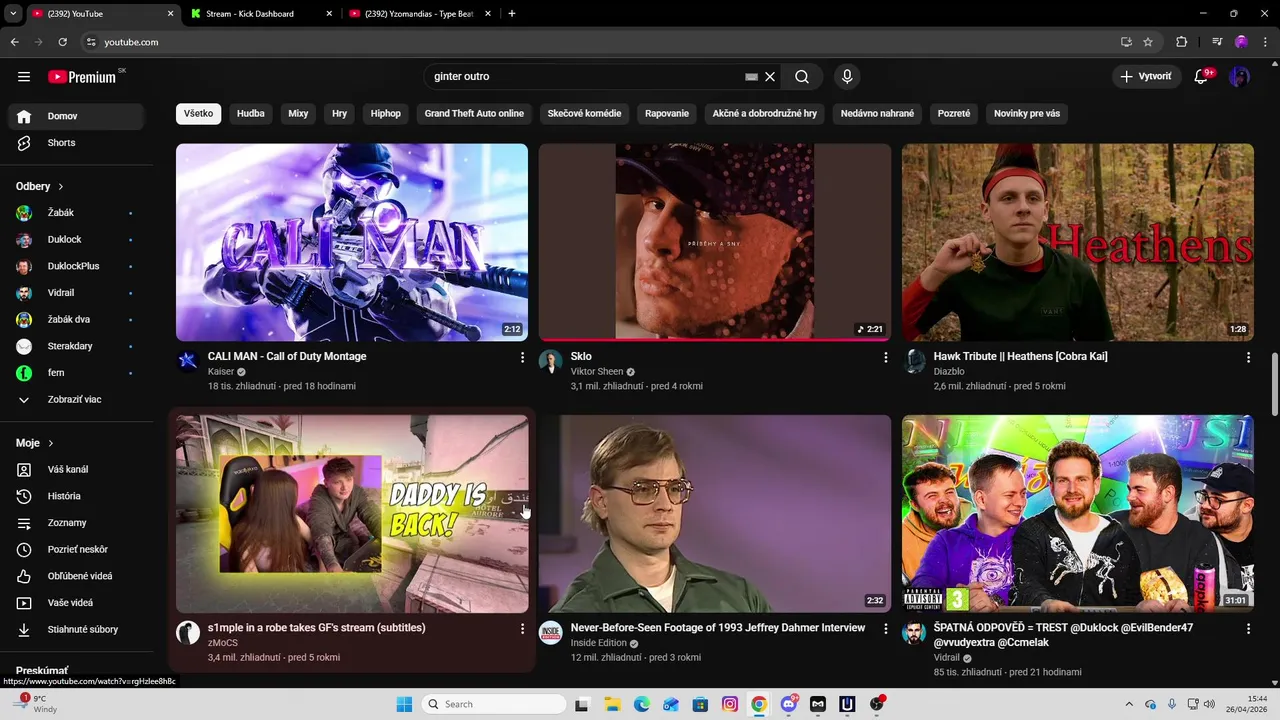Reload the page

(62, 42)
